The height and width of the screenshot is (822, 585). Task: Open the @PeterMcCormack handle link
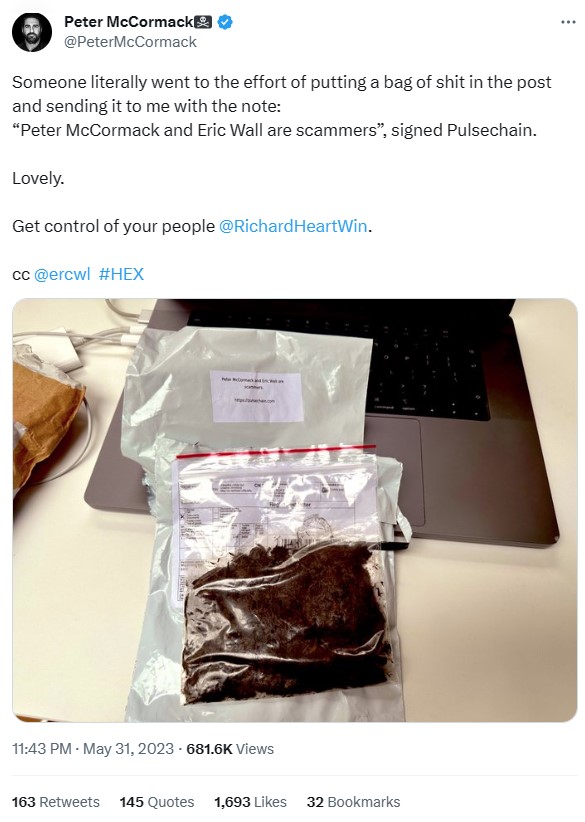coord(130,42)
